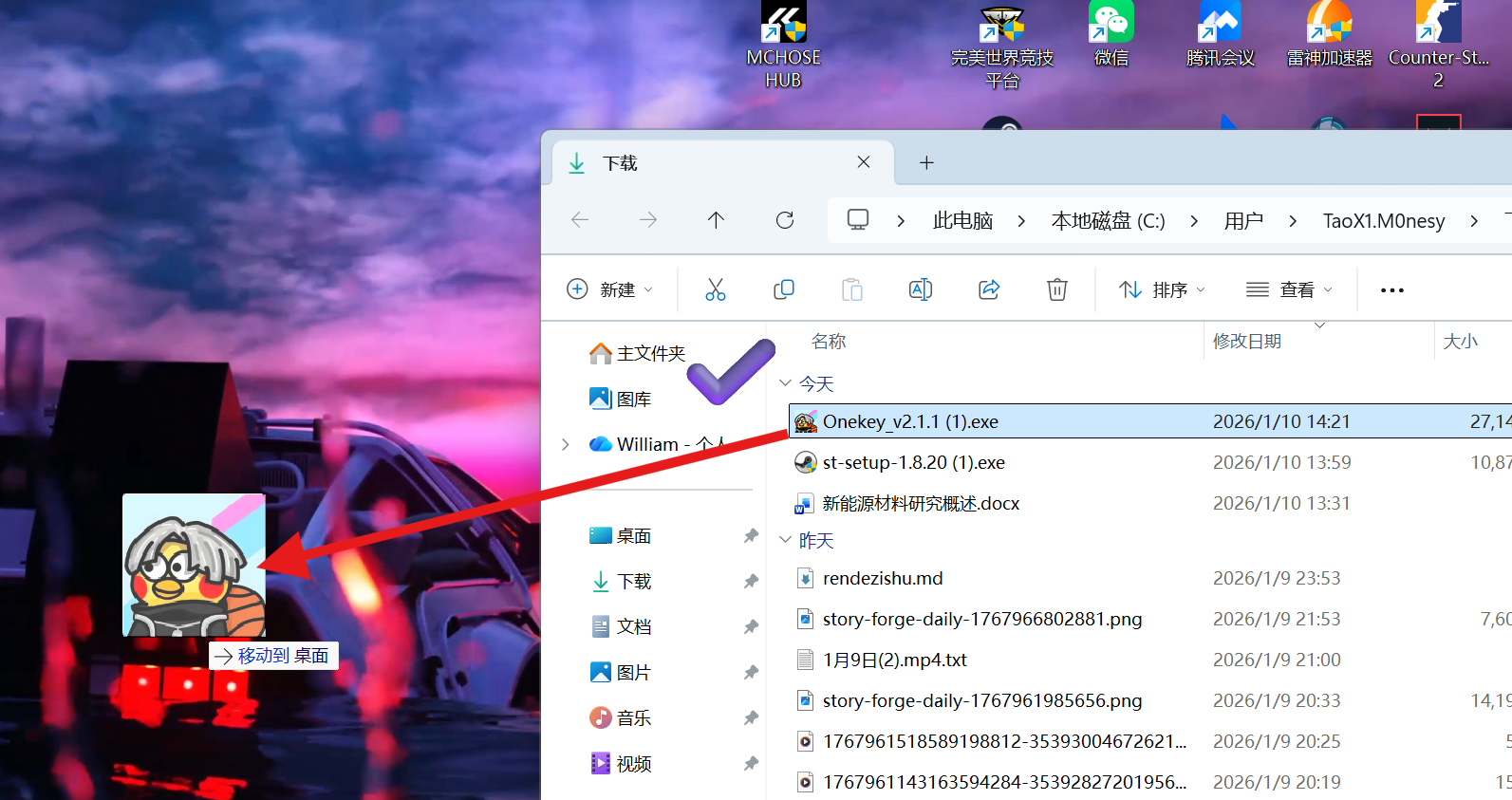The width and height of the screenshot is (1512, 800).
Task: Collapse the 昨天 (Yesterday) group
Action: point(785,540)
